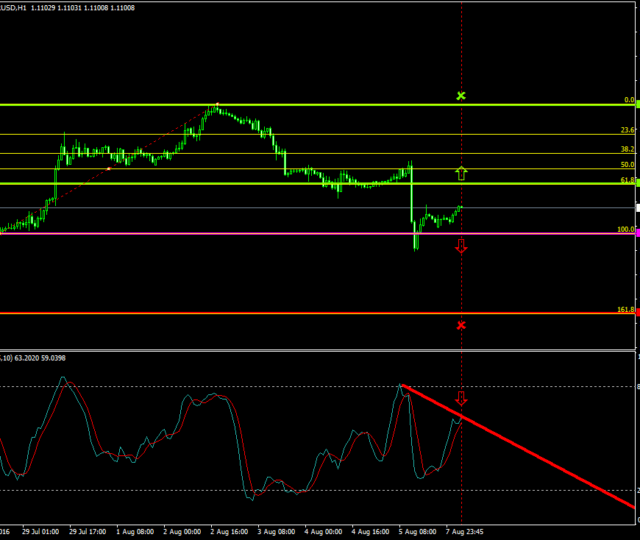640x540 pixels.
Task: Click the 5 Aug 08:00 time axis label
Action: coord(414,533)
